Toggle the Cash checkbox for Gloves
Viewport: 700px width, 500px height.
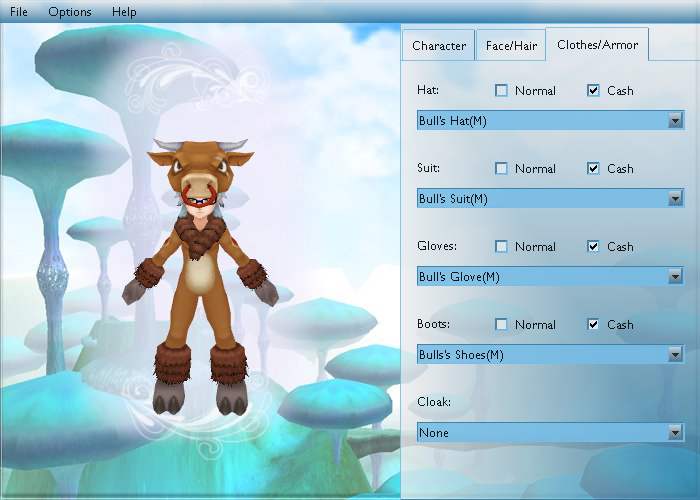point(593,246)
